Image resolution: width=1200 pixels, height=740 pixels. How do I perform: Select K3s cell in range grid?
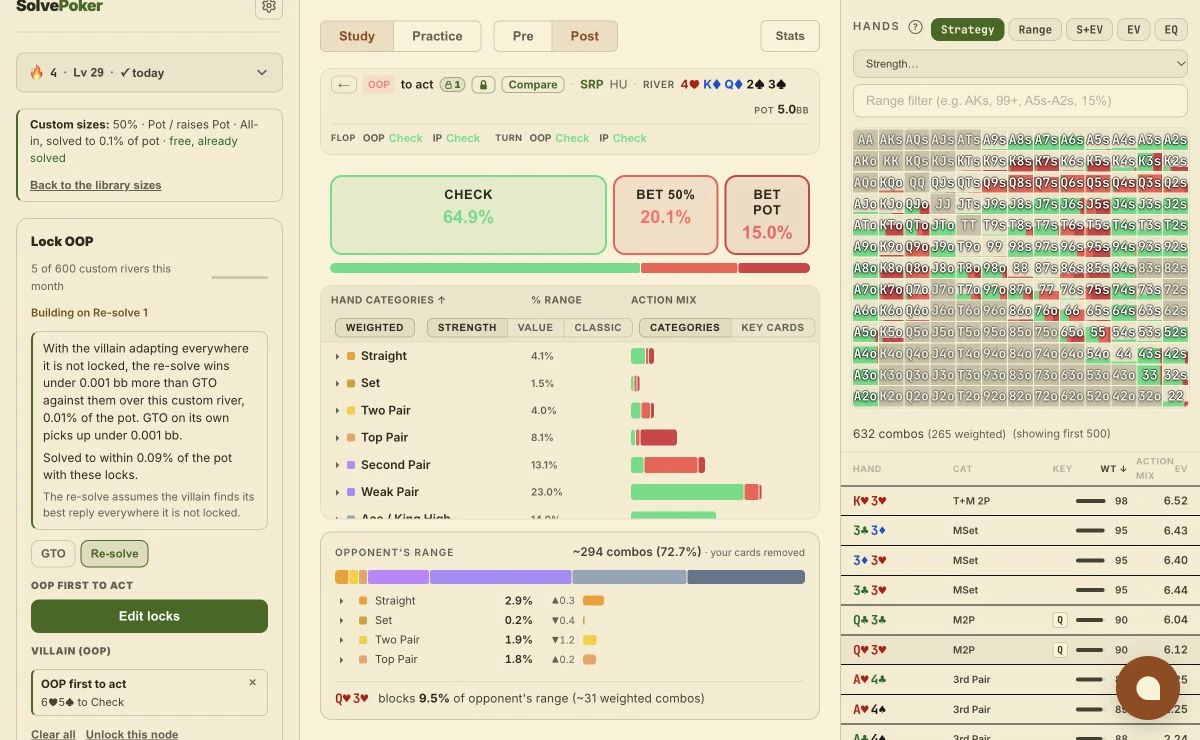1150,161
